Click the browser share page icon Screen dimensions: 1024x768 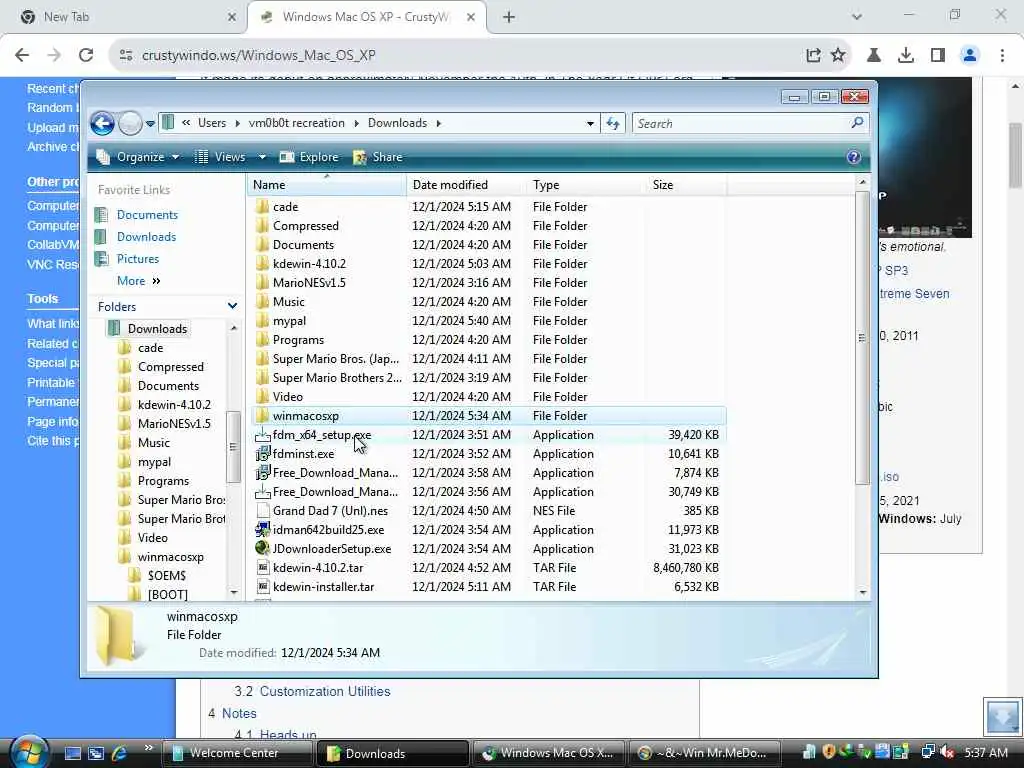[x=812, y=55]
